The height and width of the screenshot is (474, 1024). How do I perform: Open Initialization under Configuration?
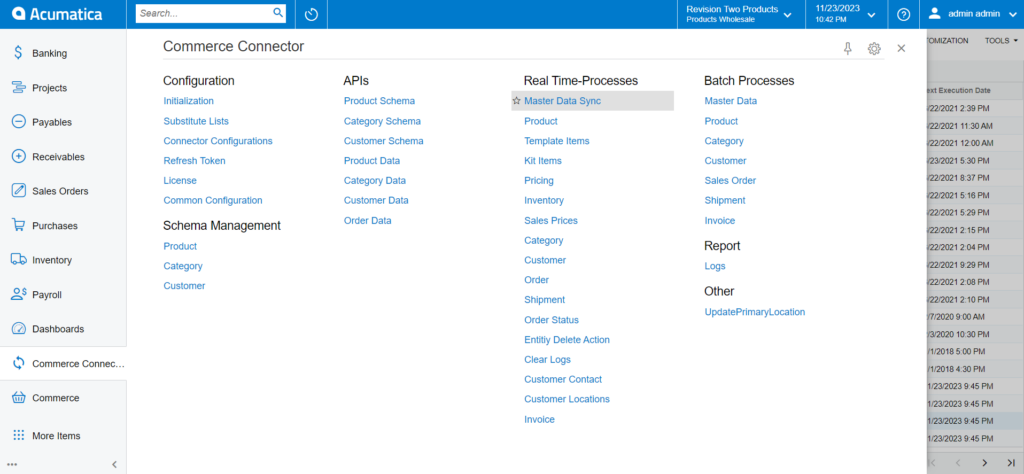click(x=189, y=101)
